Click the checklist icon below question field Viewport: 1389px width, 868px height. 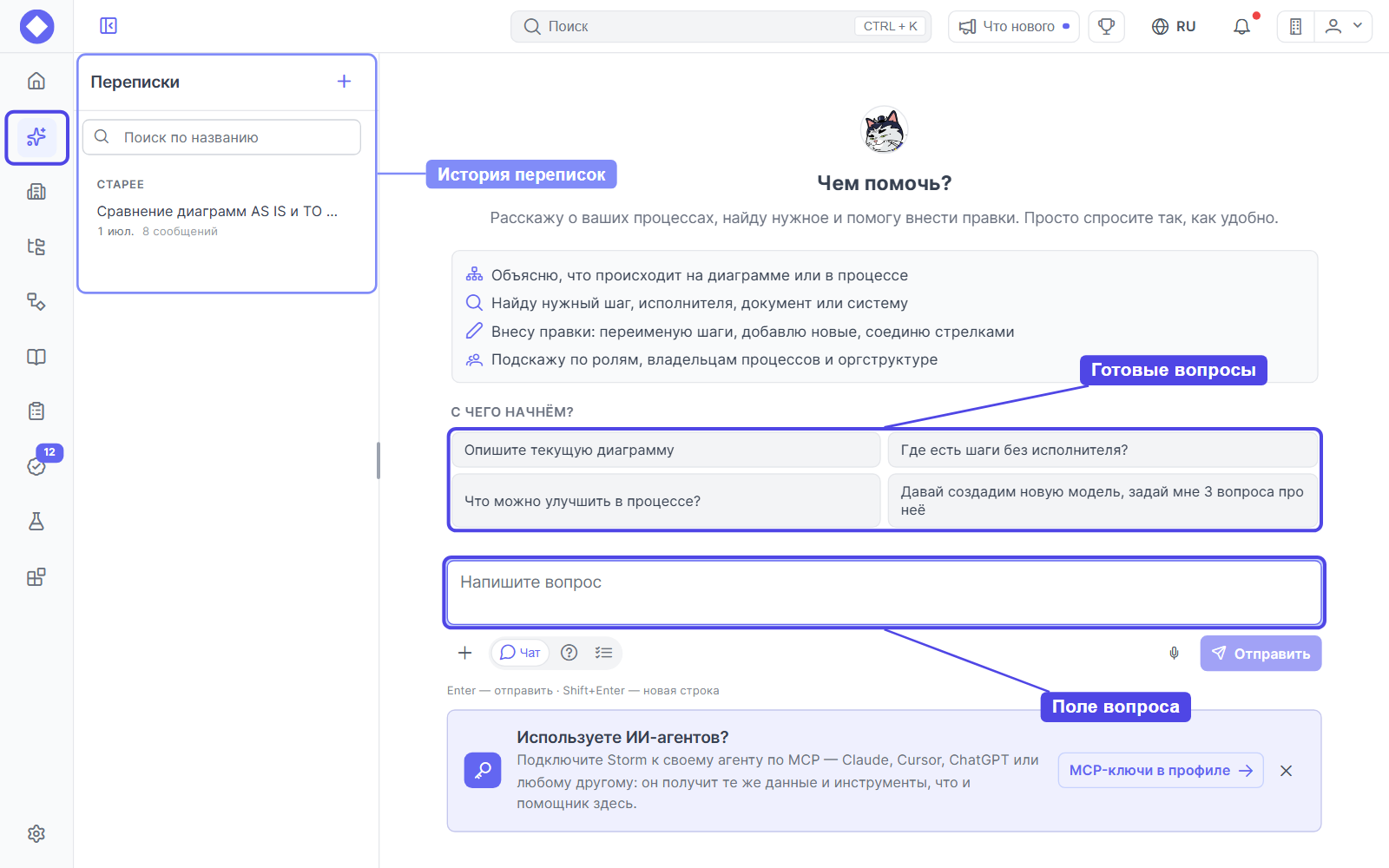pos(604,653)
